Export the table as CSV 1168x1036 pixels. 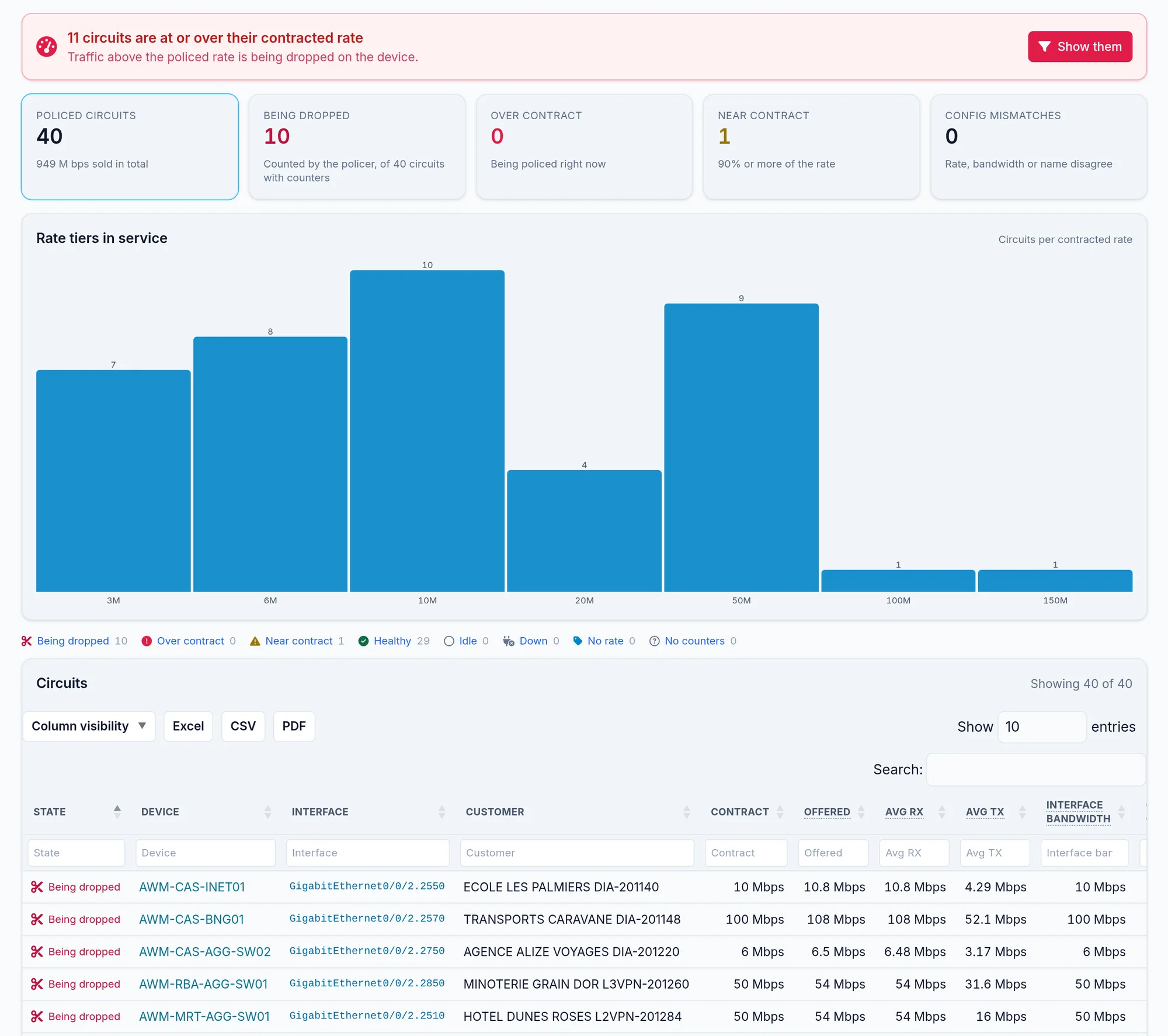(x=243, y=726)
